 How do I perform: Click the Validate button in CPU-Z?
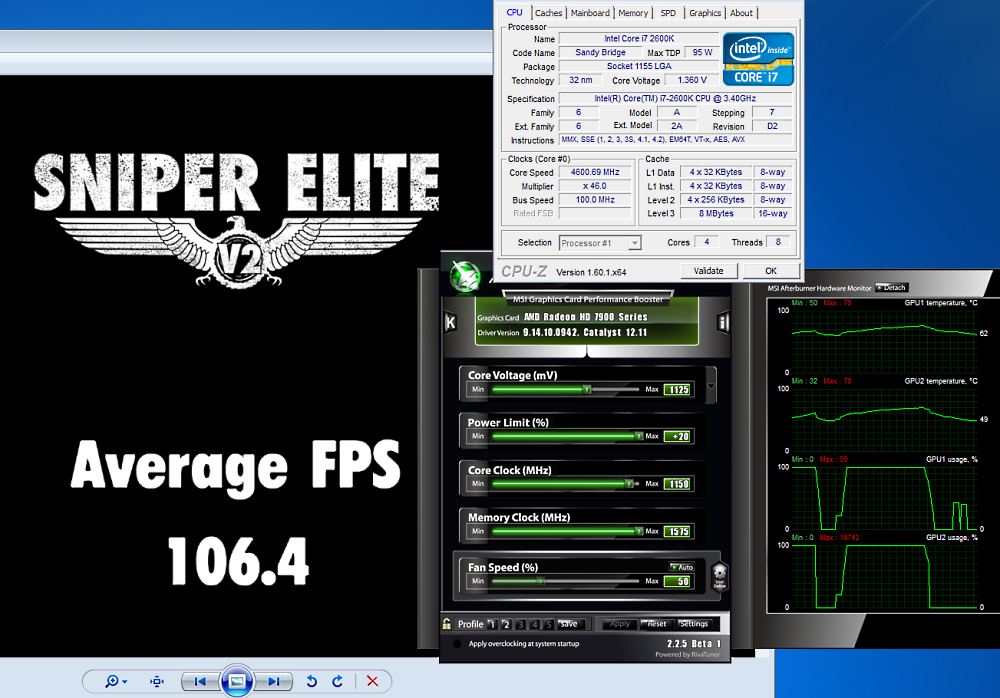pos(709,271)
